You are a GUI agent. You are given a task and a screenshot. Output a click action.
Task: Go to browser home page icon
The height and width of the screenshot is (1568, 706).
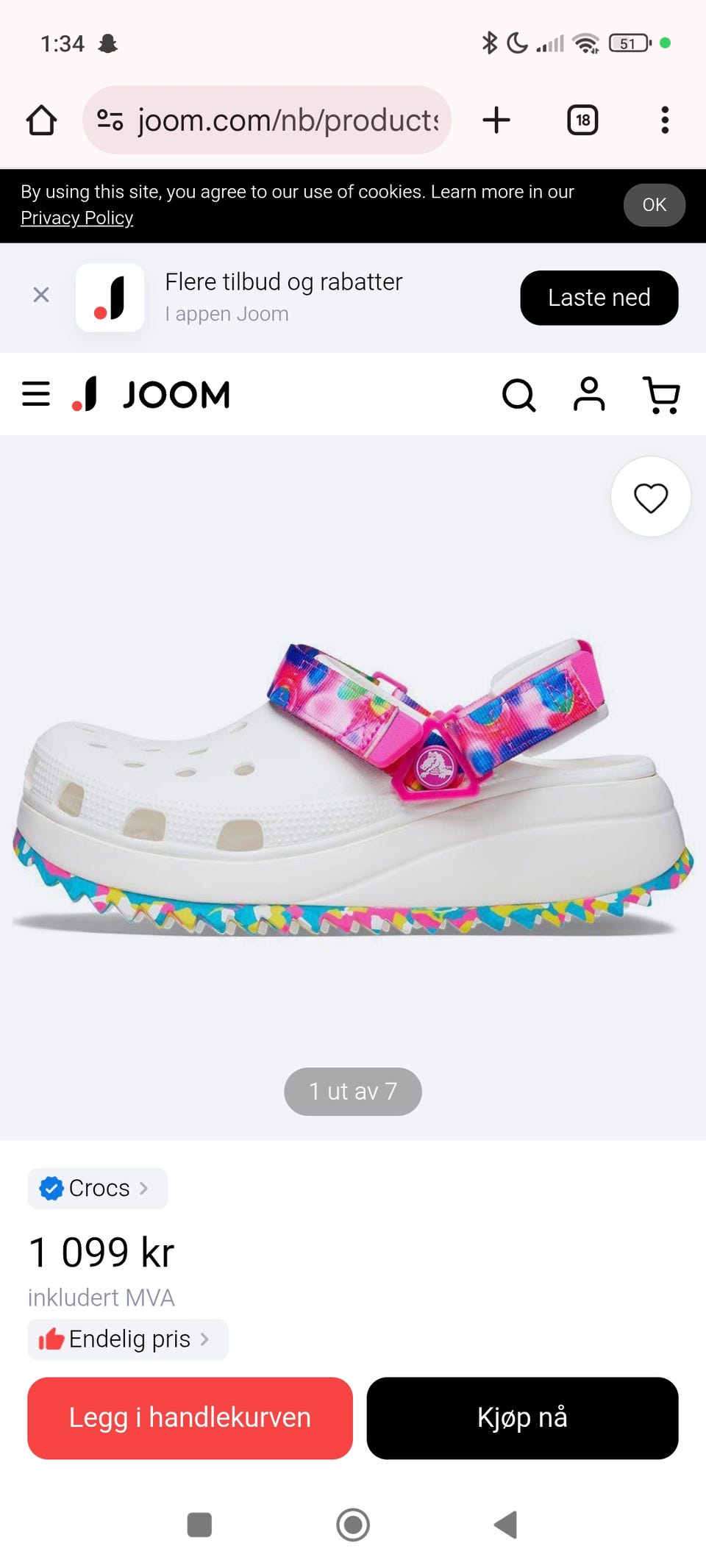[x=41, y=120]
